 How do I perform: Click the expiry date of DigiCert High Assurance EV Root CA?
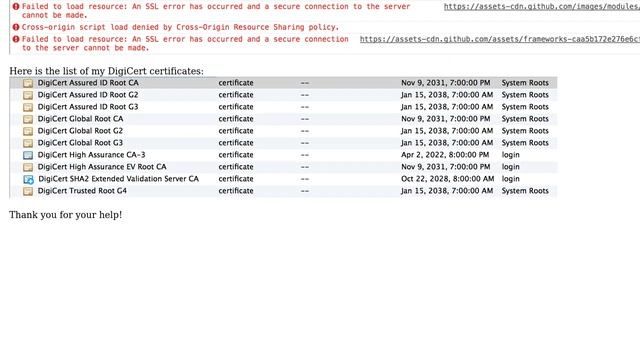coord(445,167)
